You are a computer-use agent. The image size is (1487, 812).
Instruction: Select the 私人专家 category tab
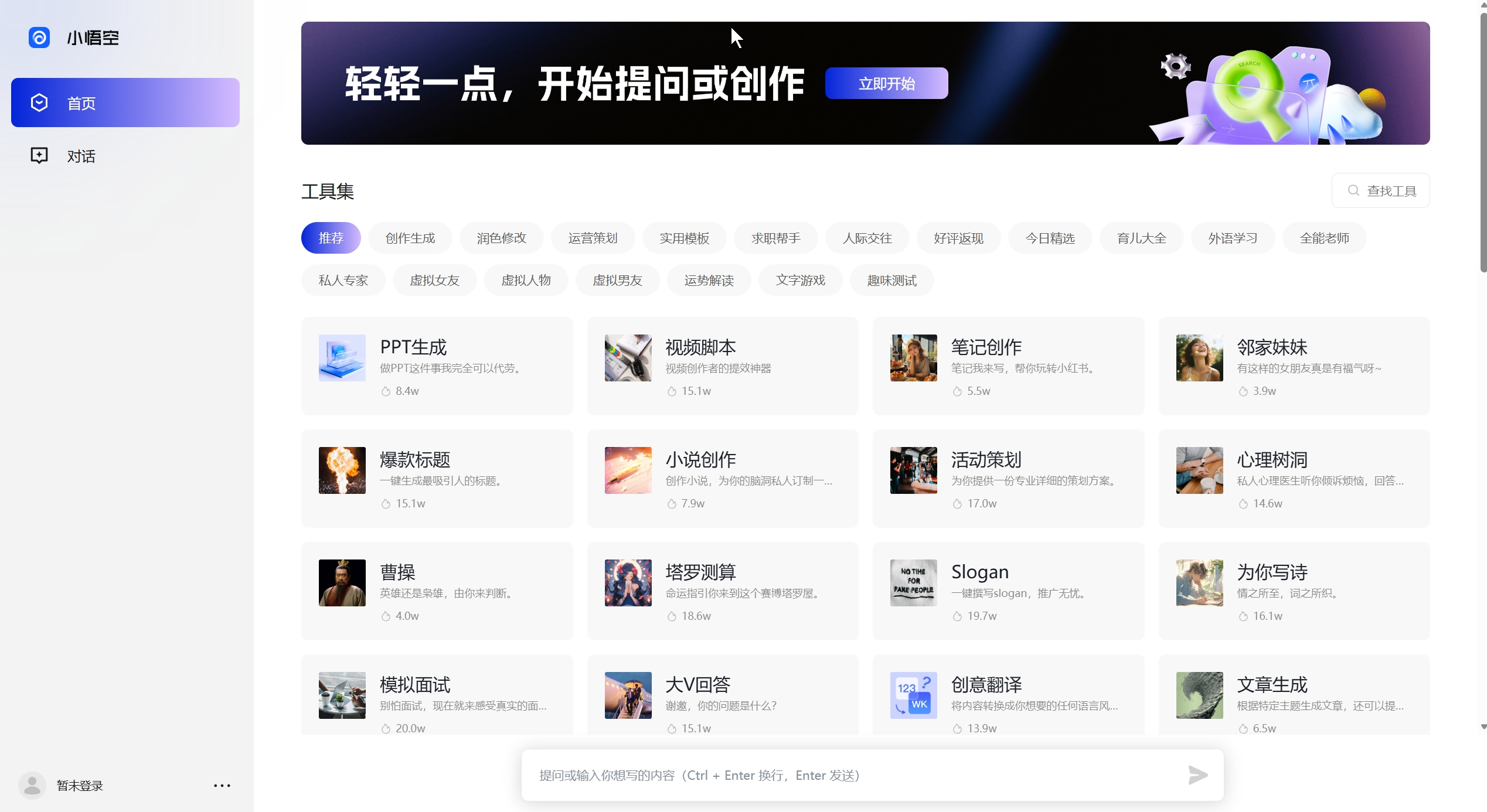343,281
